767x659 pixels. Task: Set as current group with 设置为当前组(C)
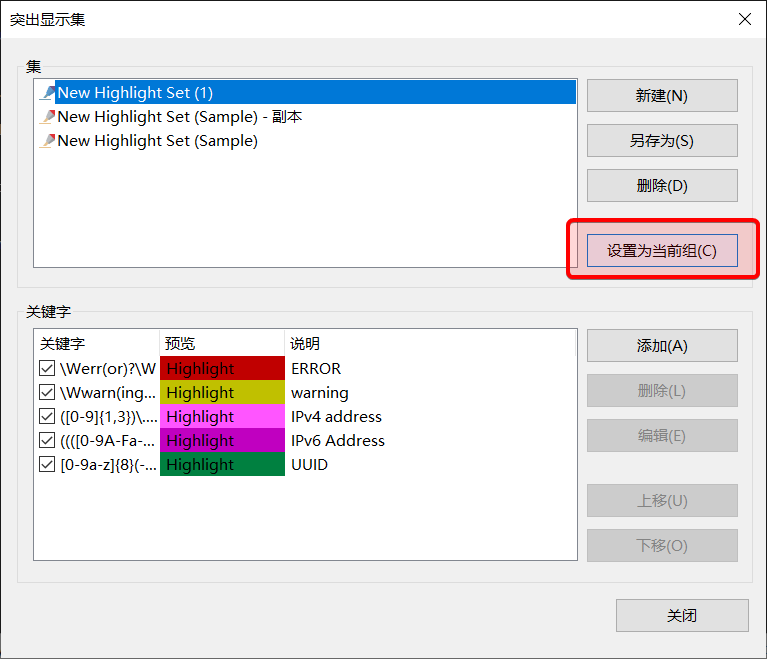(x=662, y=251)
